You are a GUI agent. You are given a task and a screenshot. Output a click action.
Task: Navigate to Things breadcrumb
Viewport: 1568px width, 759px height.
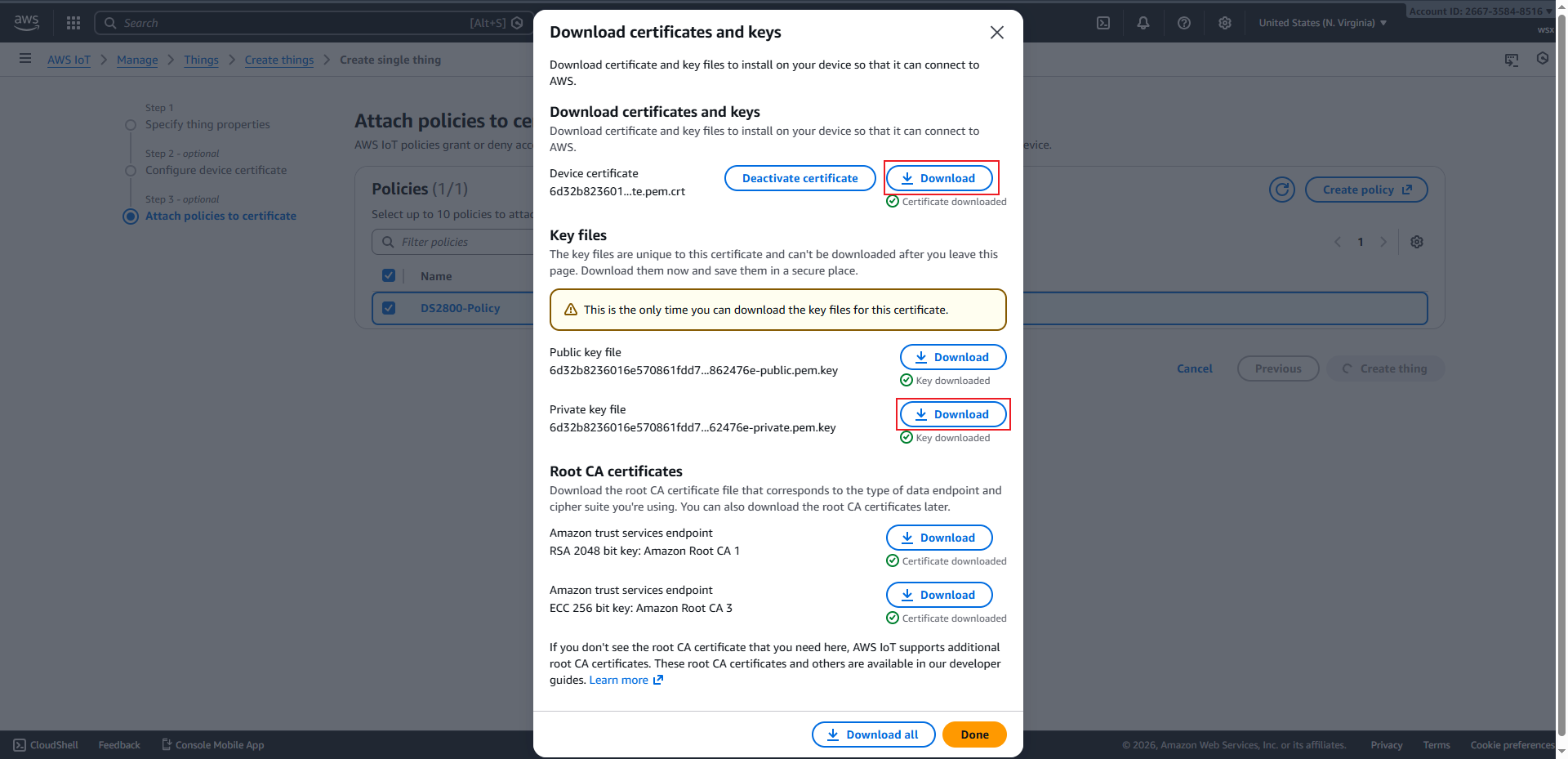pyautogui.click(x=201, y=60)
